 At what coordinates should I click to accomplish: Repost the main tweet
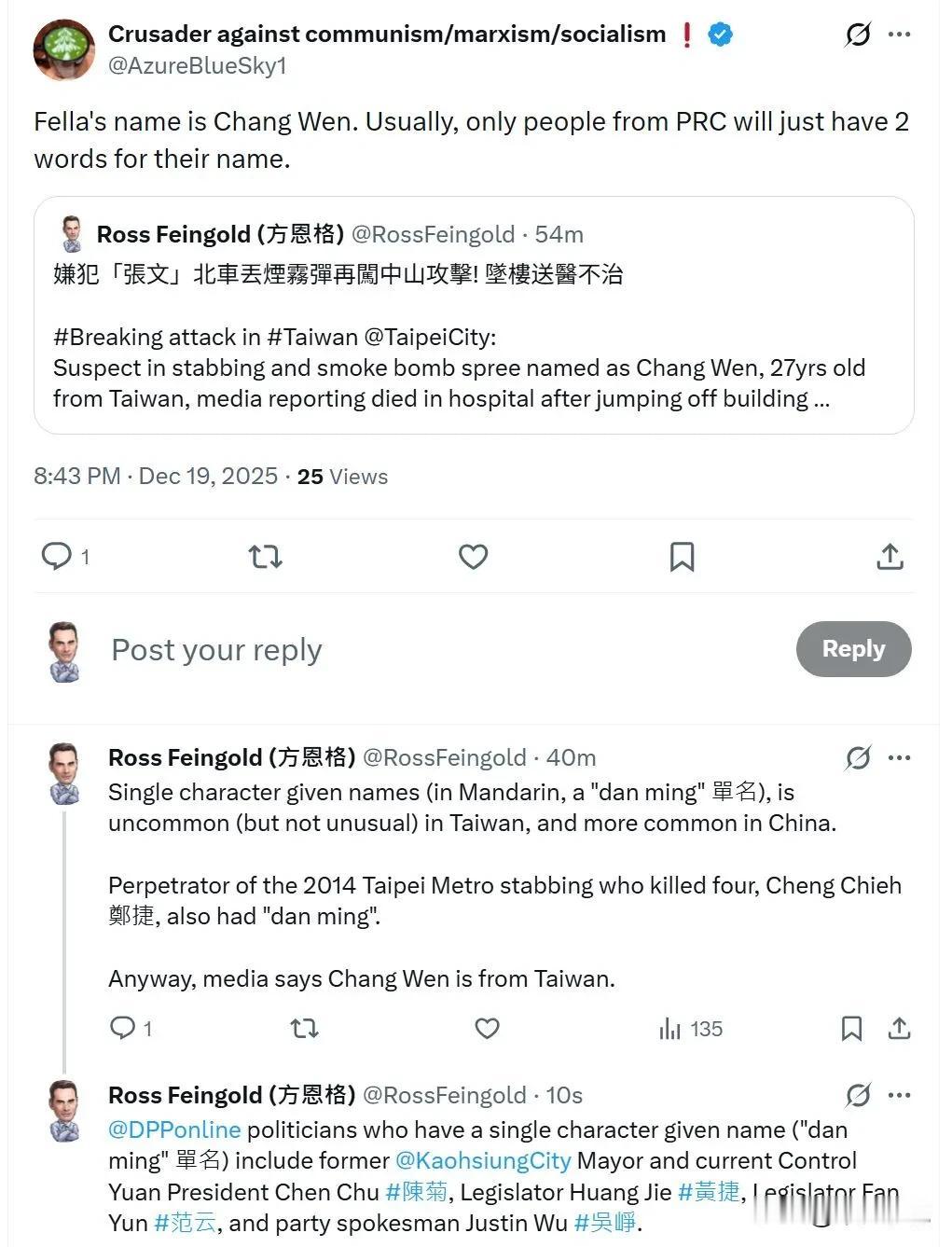pyautogui.click(x=265, y=556)
